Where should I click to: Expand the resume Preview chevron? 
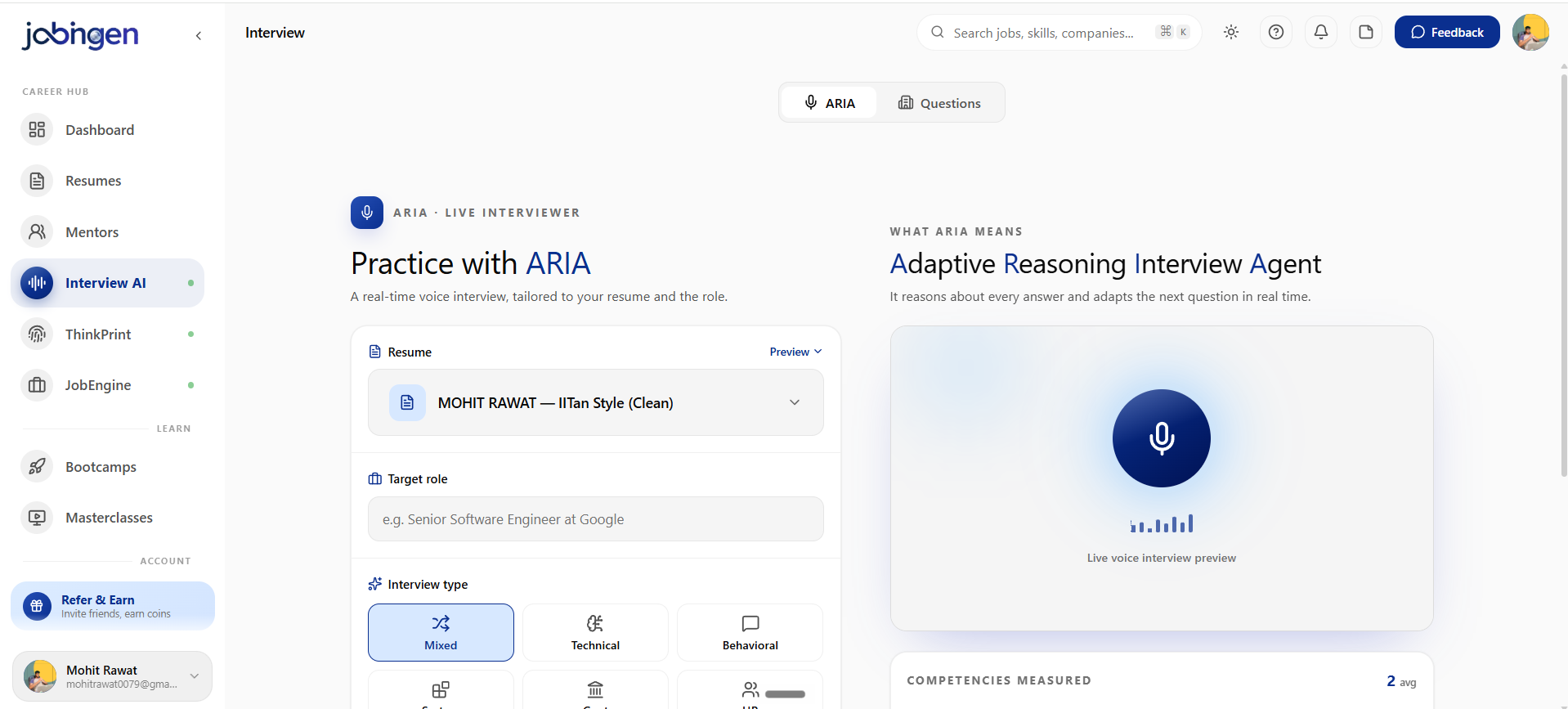pyautogui.click(x=795, y=352)
